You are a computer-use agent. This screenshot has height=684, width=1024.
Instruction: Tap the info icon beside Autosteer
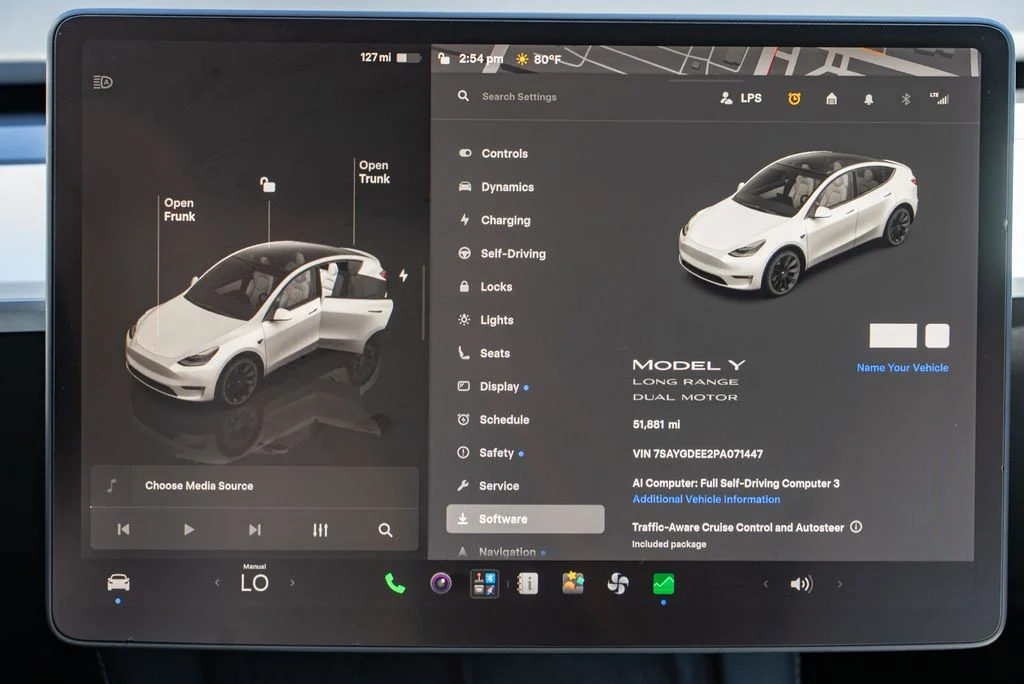pyautogui.click(x=856, y=527)
